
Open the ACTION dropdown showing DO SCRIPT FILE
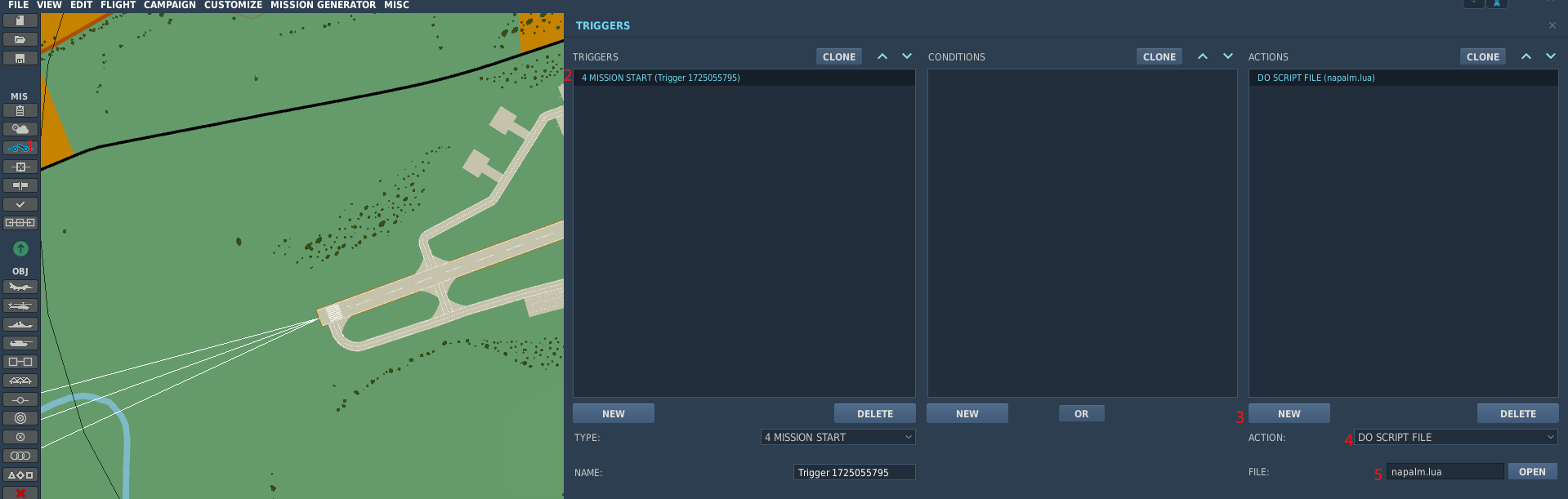pyautogui.click(x=1455, y=438)
